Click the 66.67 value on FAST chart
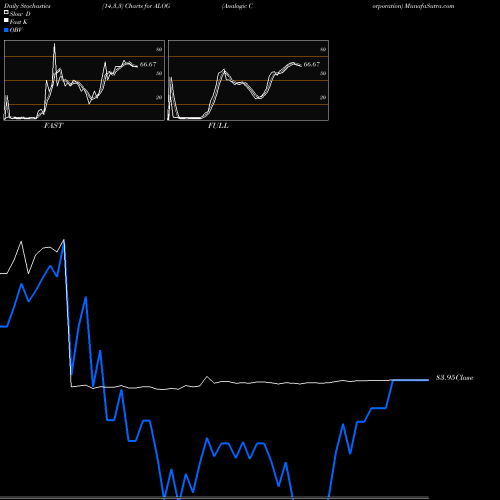 [148, 64]
